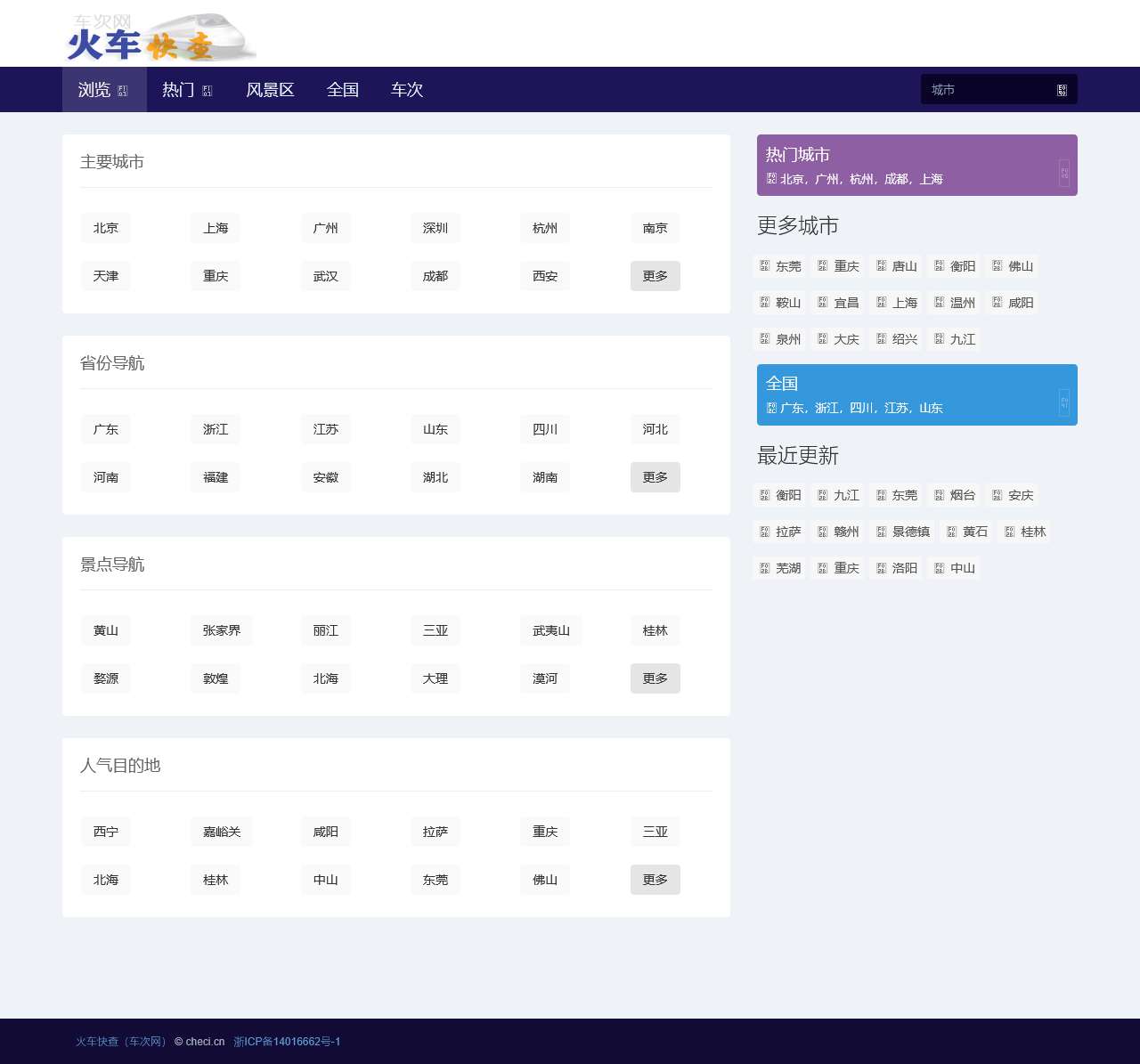Switch to the 车次 navigation item
The height and width of the screenshot is (1064, 1140).
(406, 90)
